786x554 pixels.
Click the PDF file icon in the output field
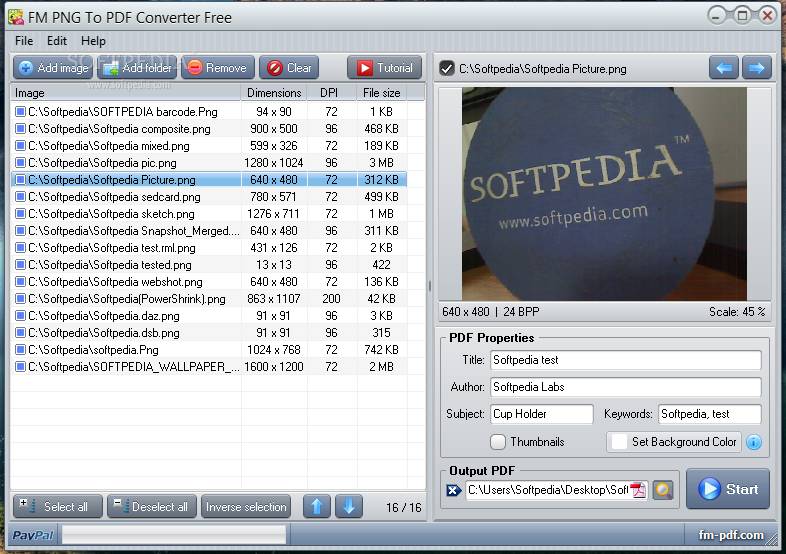[x=638, y=490]
